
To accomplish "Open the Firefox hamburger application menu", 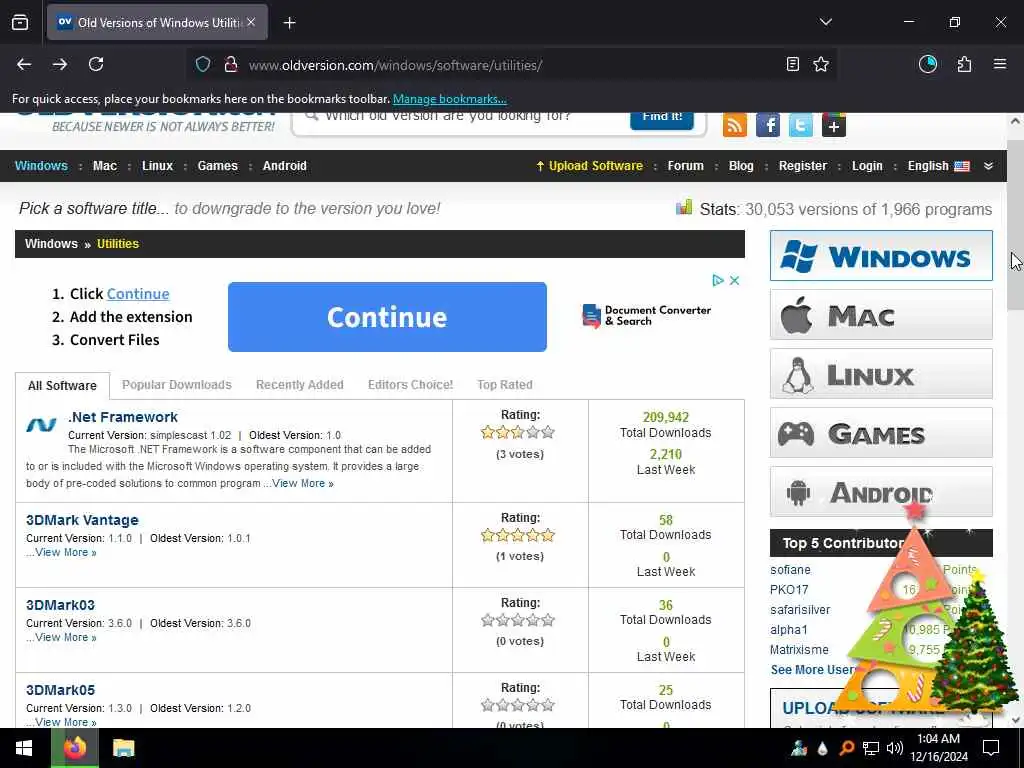I will (x=1000, y=64).
